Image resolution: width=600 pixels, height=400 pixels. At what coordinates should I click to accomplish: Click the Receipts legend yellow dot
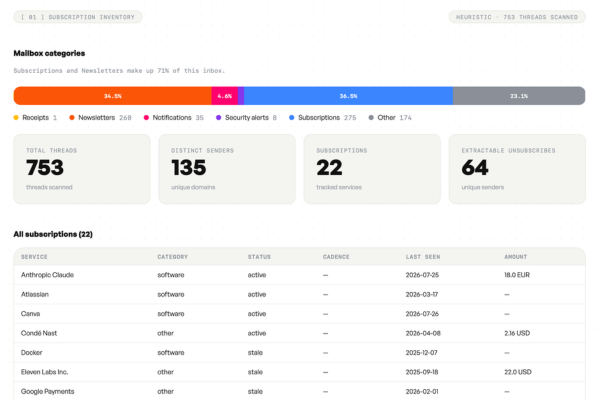click(16, 118)
